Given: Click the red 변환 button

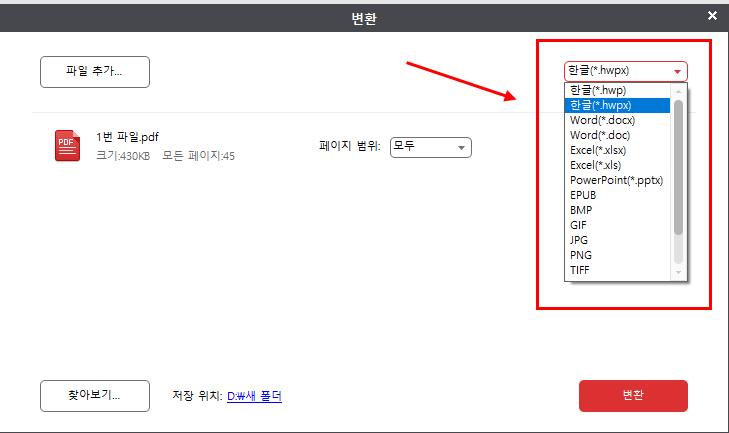Looking at the screenshot, I should tap(633, 396).
